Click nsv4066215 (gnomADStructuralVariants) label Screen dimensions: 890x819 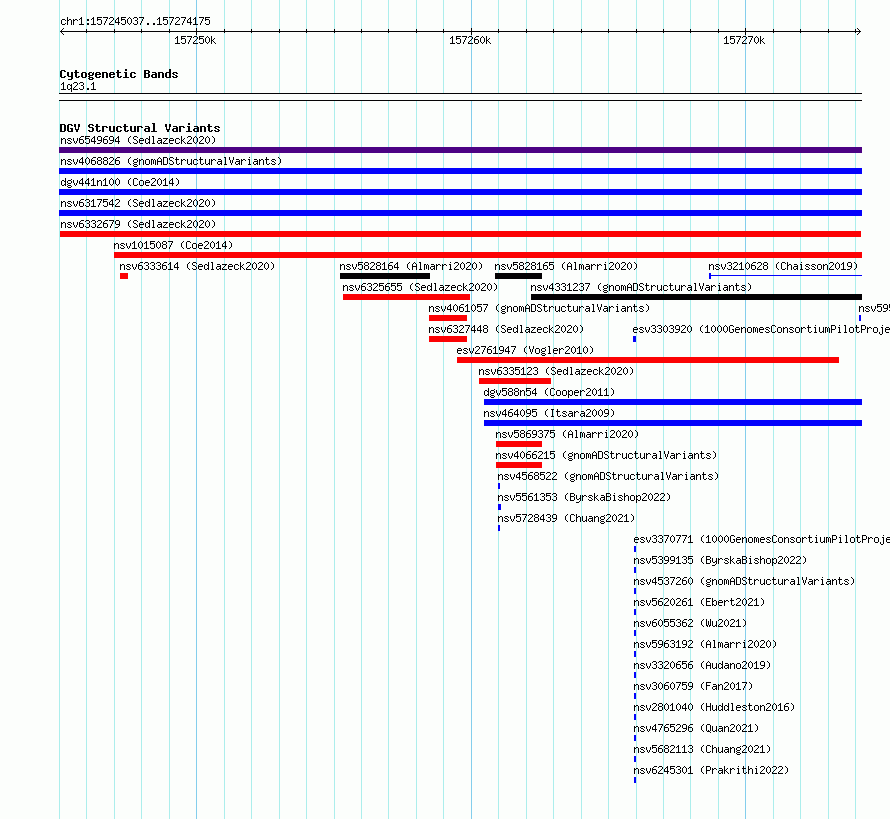pos(606,455)
